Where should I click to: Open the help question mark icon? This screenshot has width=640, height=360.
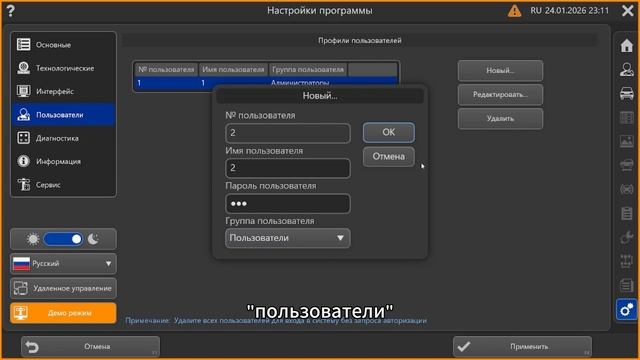[11, 11]
